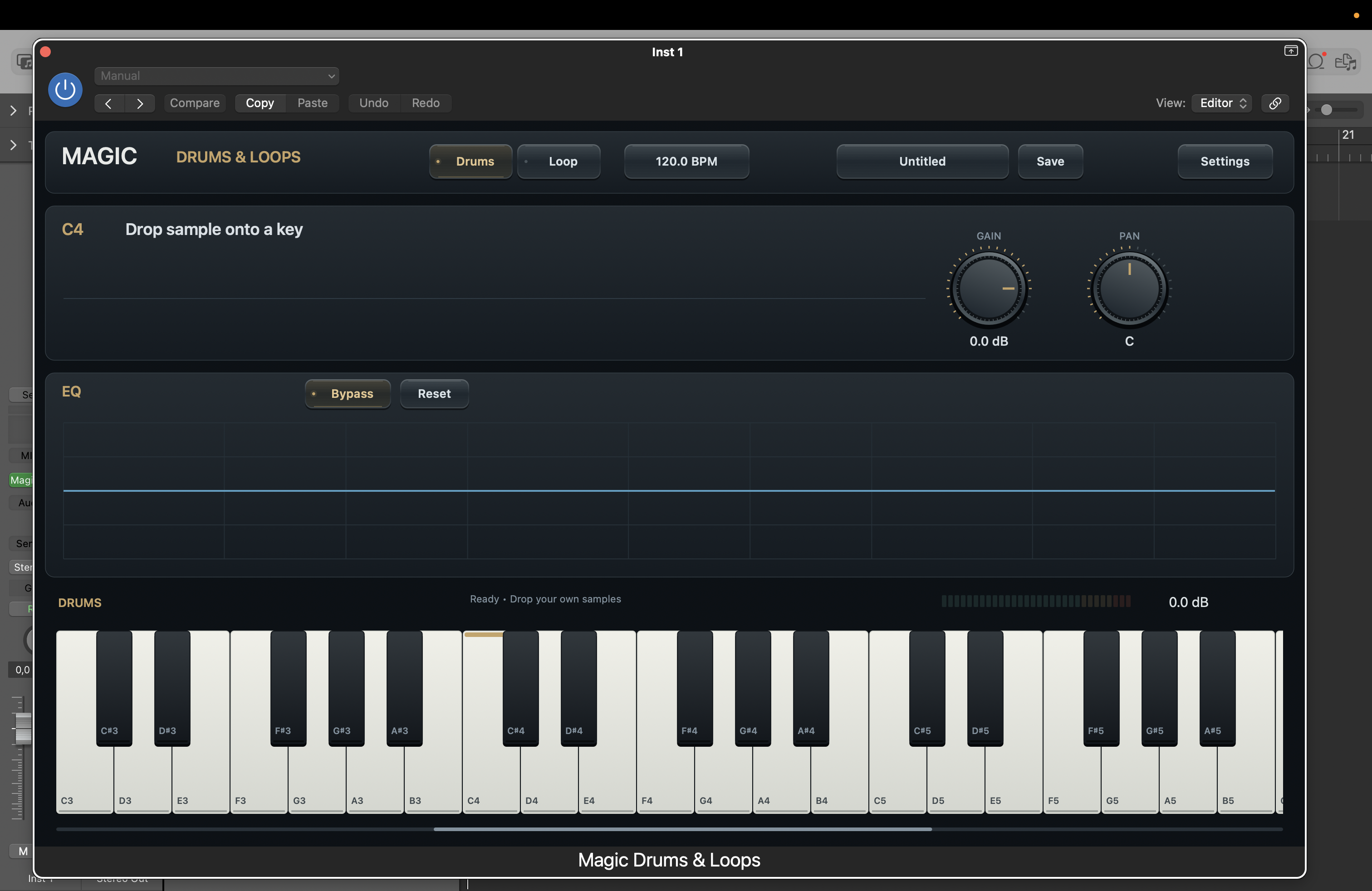Click the 120.0 BPM tempo field
This screenshot has width=1372, height=891.
(x=686, y=162)
